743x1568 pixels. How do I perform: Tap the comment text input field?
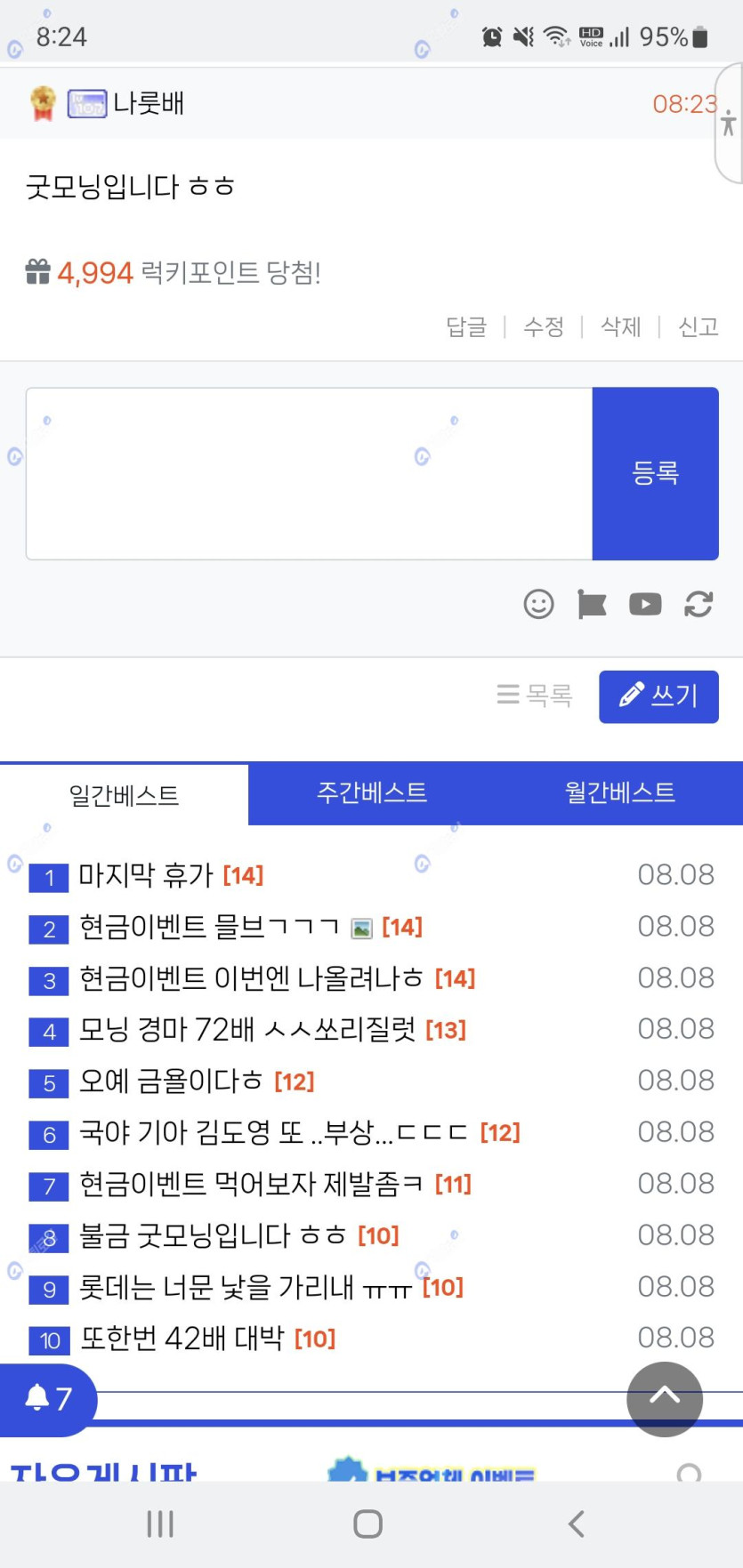click(309, 473)
